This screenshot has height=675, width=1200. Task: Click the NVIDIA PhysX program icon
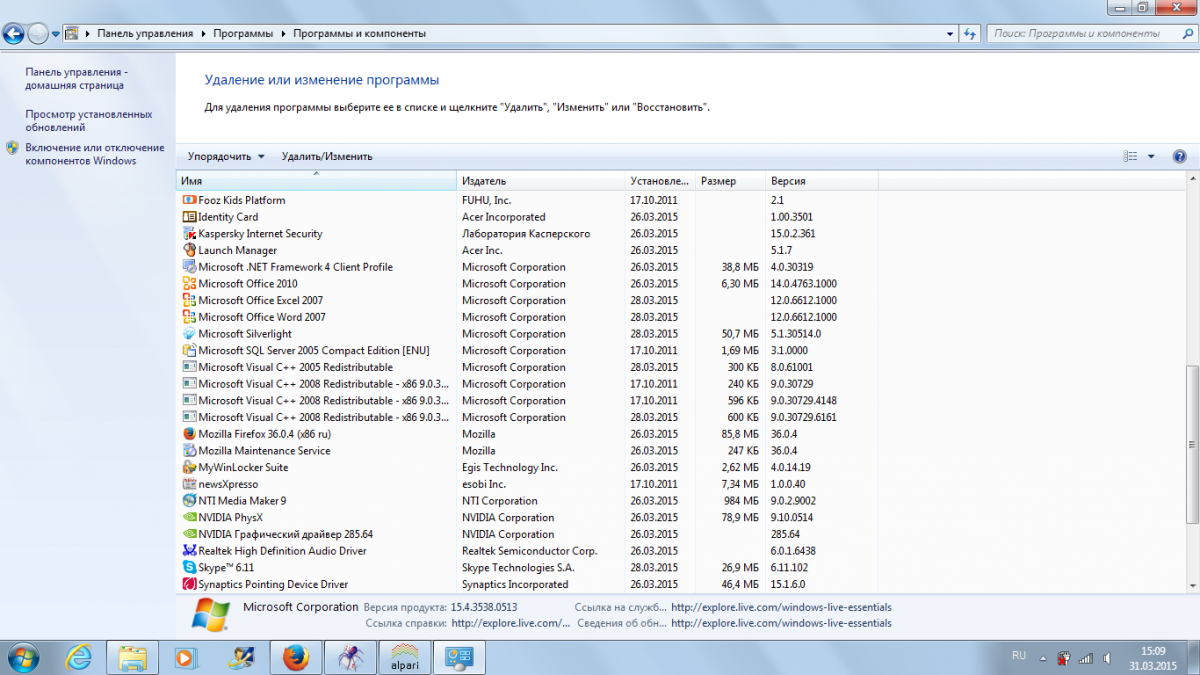click(190, 517)
